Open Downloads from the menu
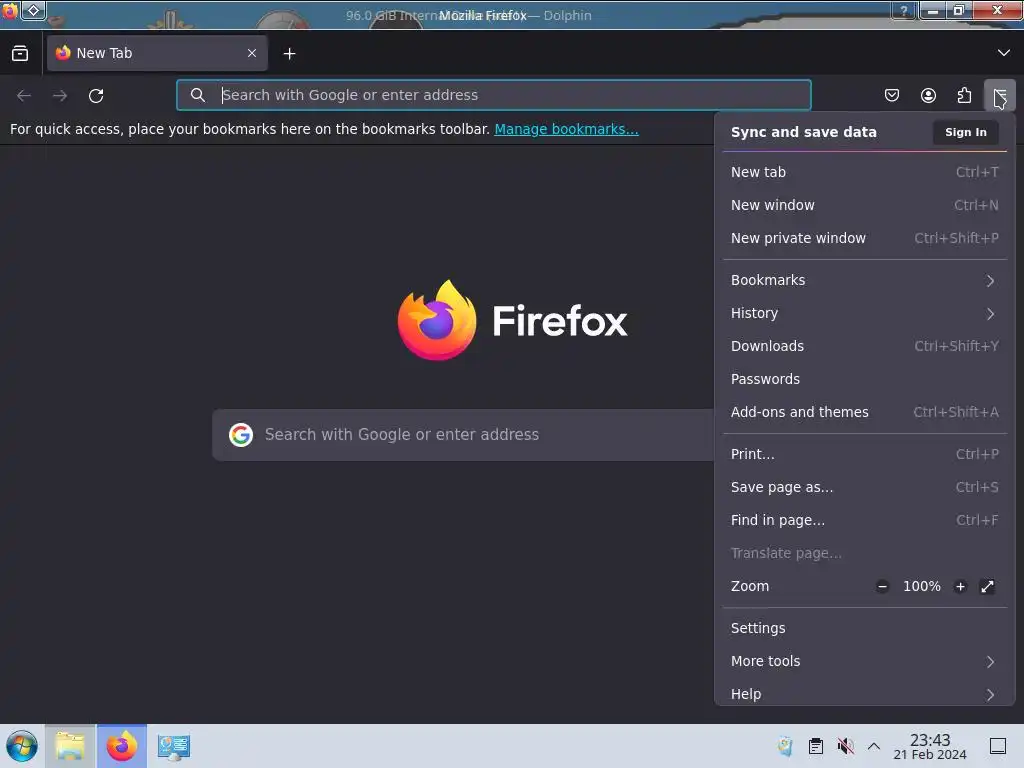 pyautogui.click(x=865, y=346)
